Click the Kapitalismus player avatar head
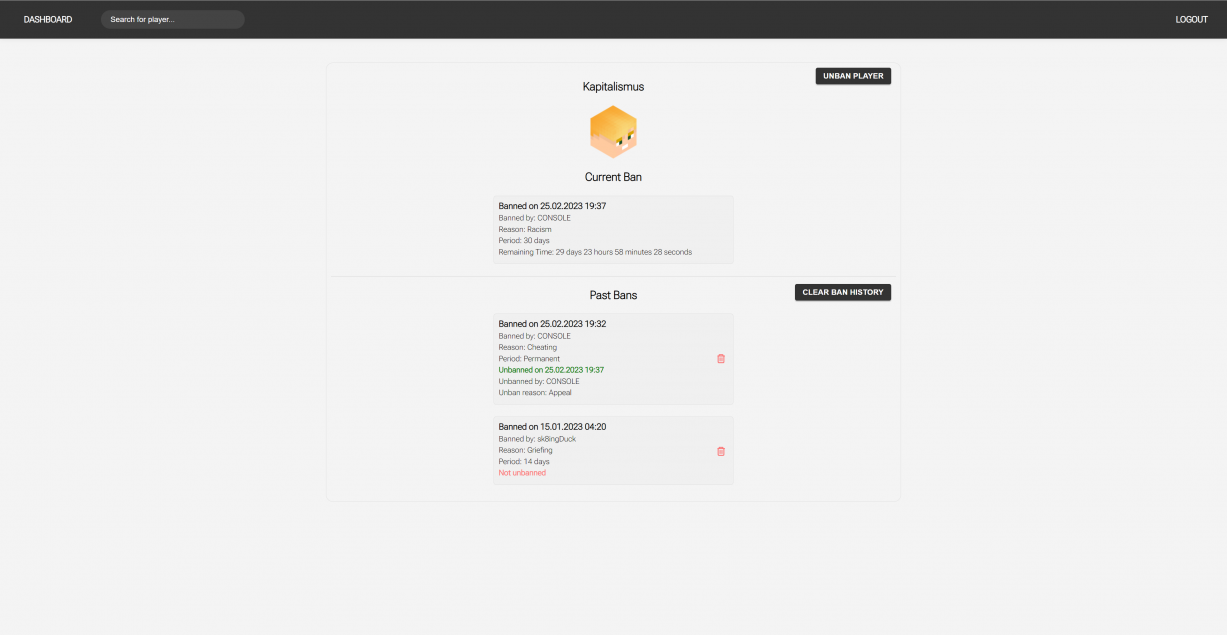 (x=613, y=132)
